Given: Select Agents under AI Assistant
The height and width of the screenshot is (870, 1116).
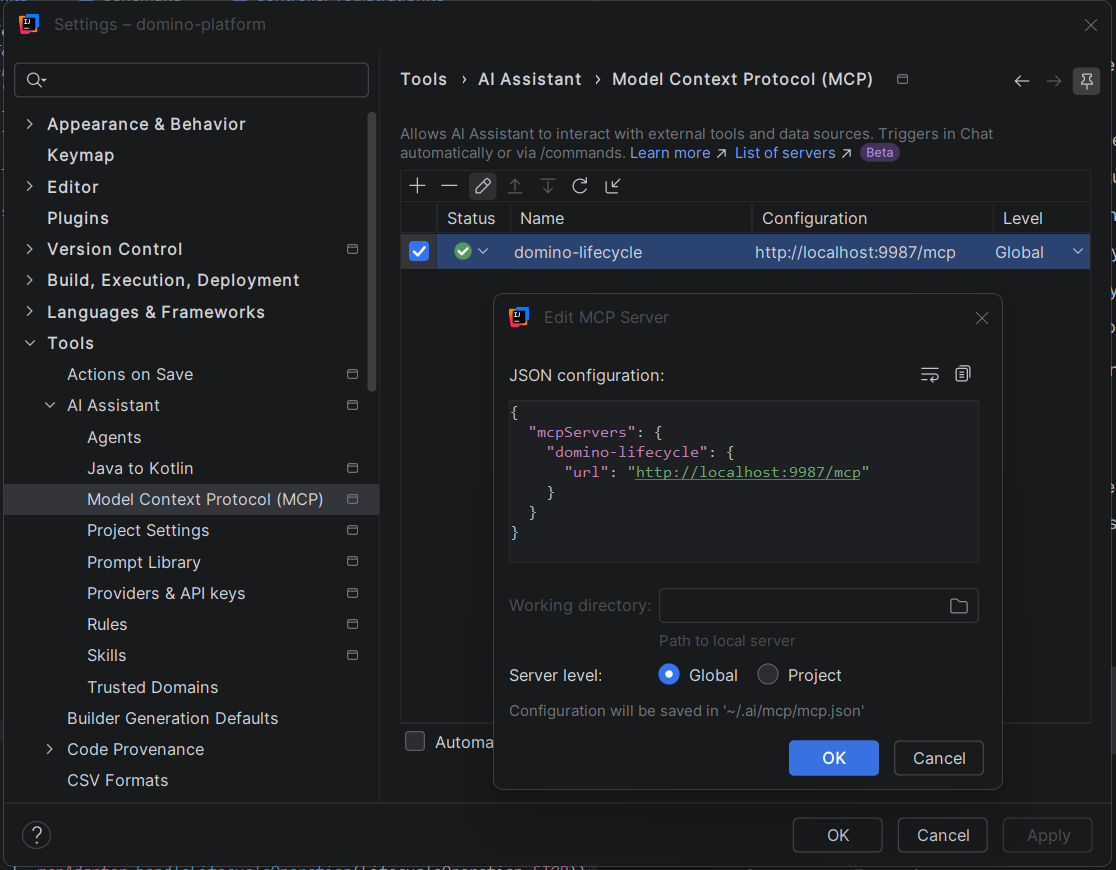Looking at the screenshot, I should pos(114,437).
